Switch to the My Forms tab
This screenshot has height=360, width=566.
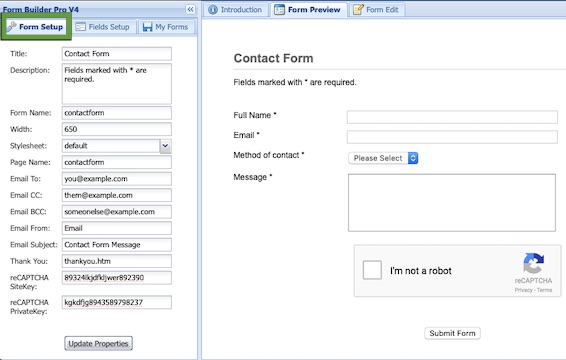(x=167, y=27)
